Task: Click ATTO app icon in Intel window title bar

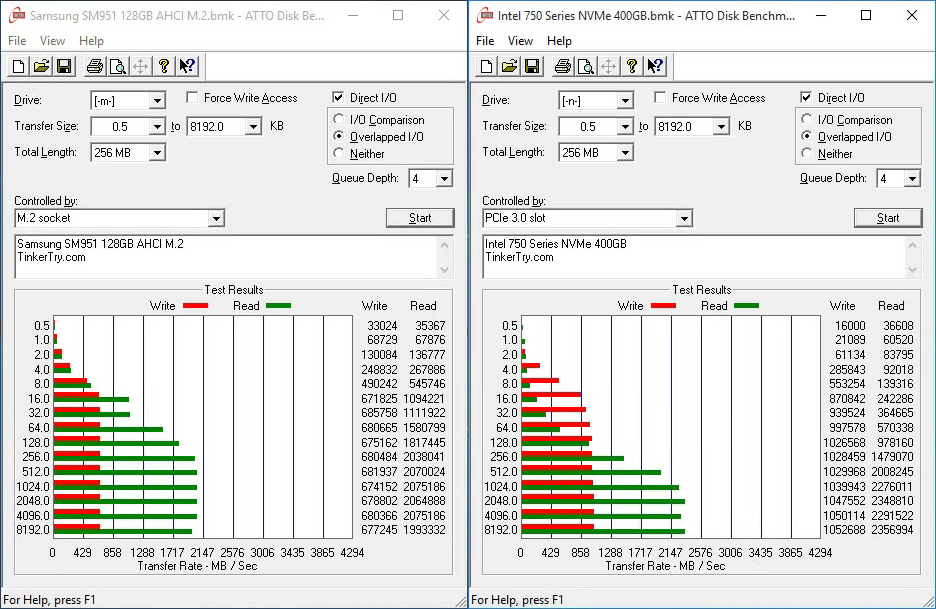Action: (x=485, y=16)
